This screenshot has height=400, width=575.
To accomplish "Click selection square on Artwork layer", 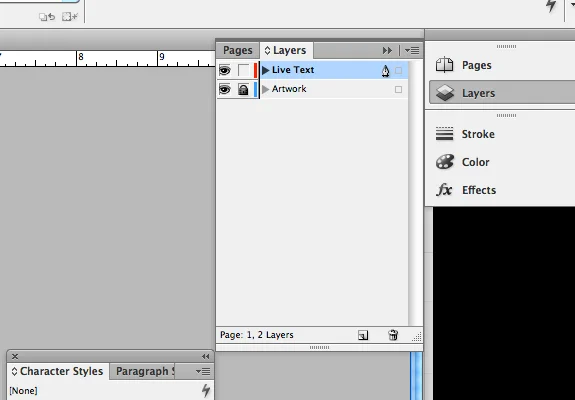I will (x=399, y=89).
